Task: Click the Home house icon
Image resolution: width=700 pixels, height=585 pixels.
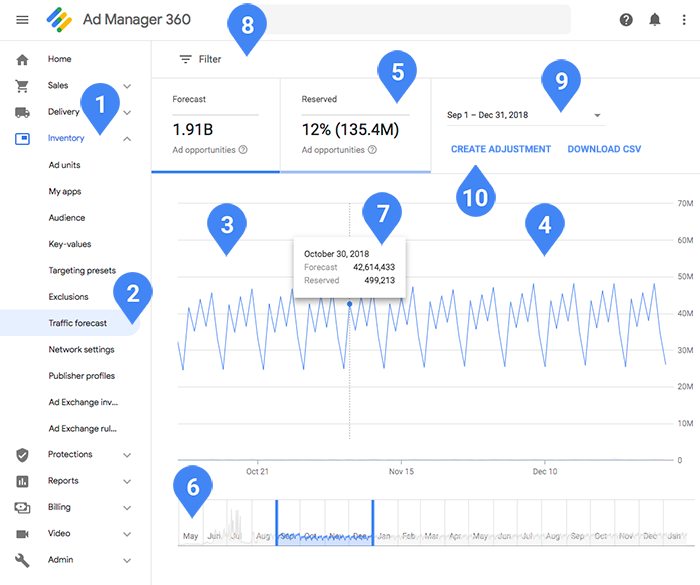Action: 22,59
